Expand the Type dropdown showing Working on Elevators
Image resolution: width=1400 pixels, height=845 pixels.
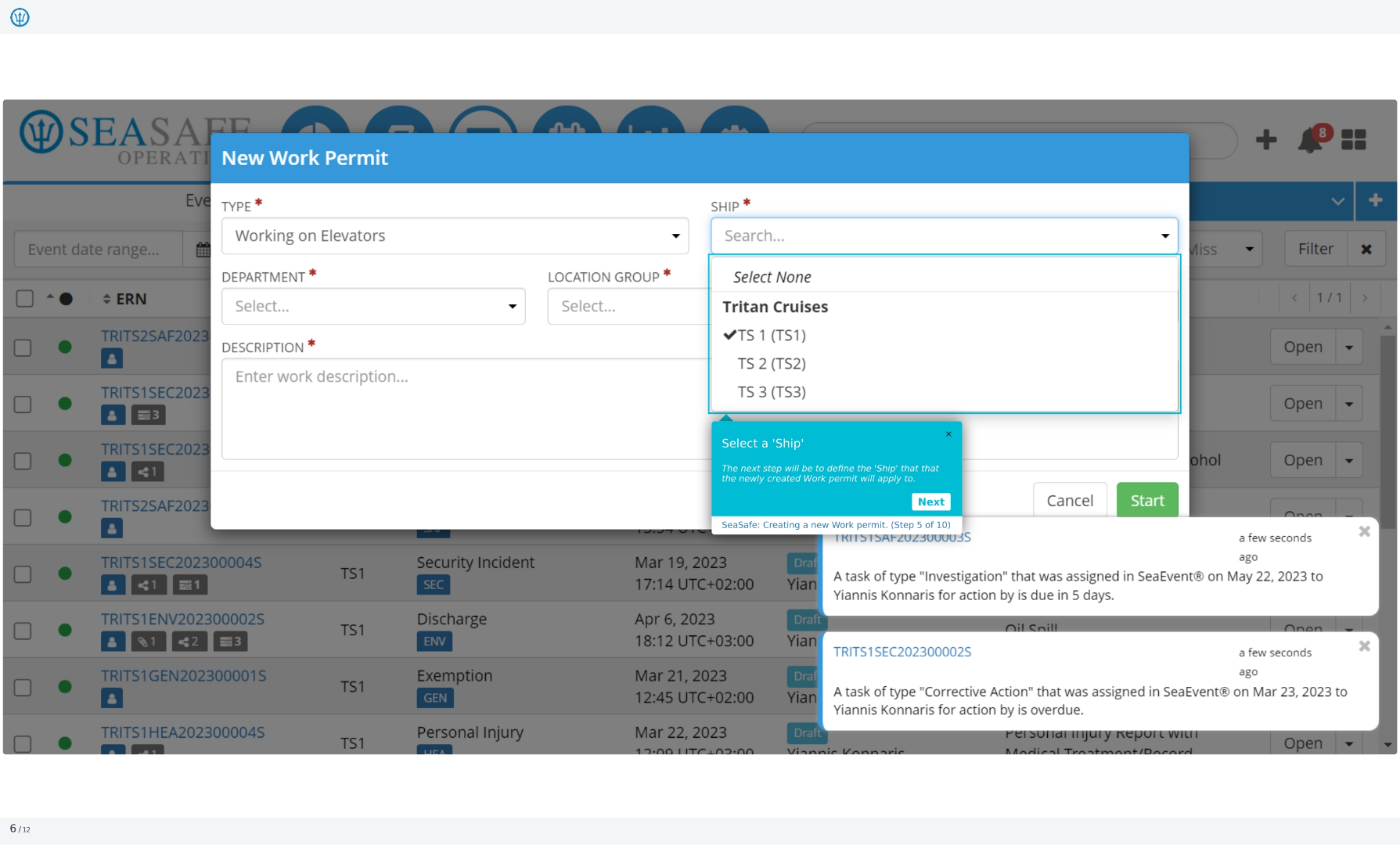point(455,236)
